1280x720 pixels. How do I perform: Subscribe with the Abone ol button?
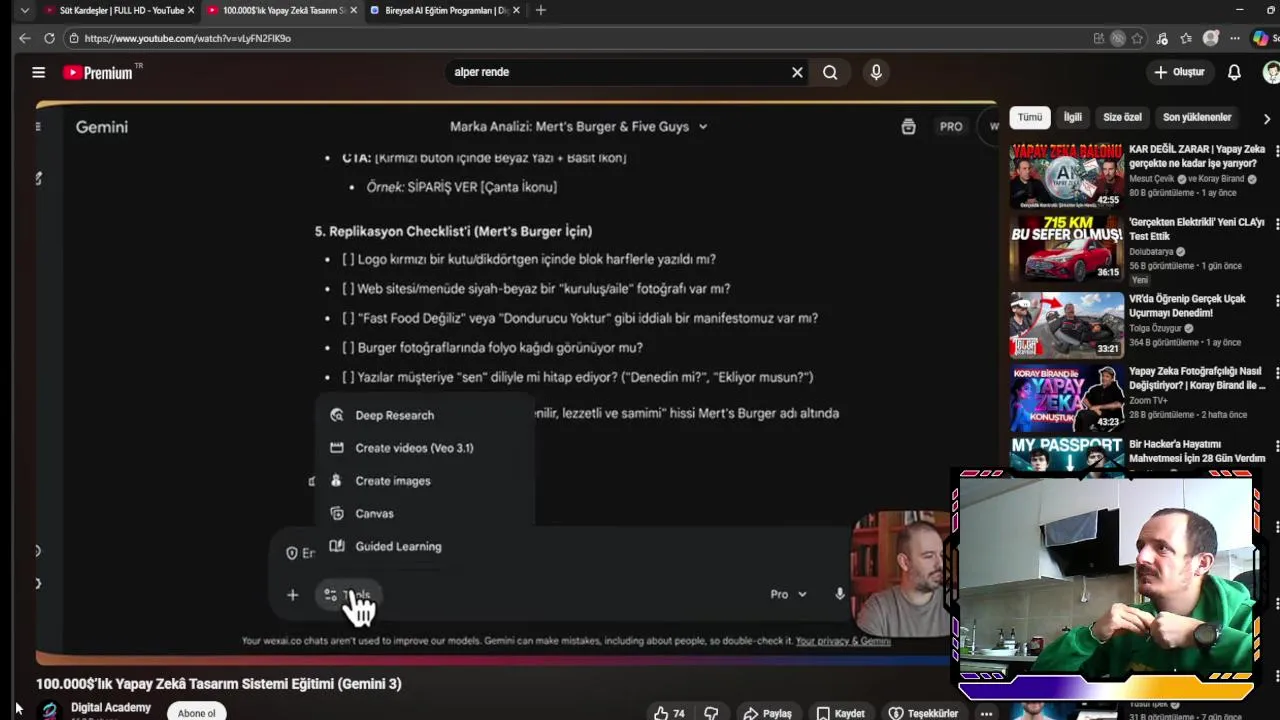[196, 713]
